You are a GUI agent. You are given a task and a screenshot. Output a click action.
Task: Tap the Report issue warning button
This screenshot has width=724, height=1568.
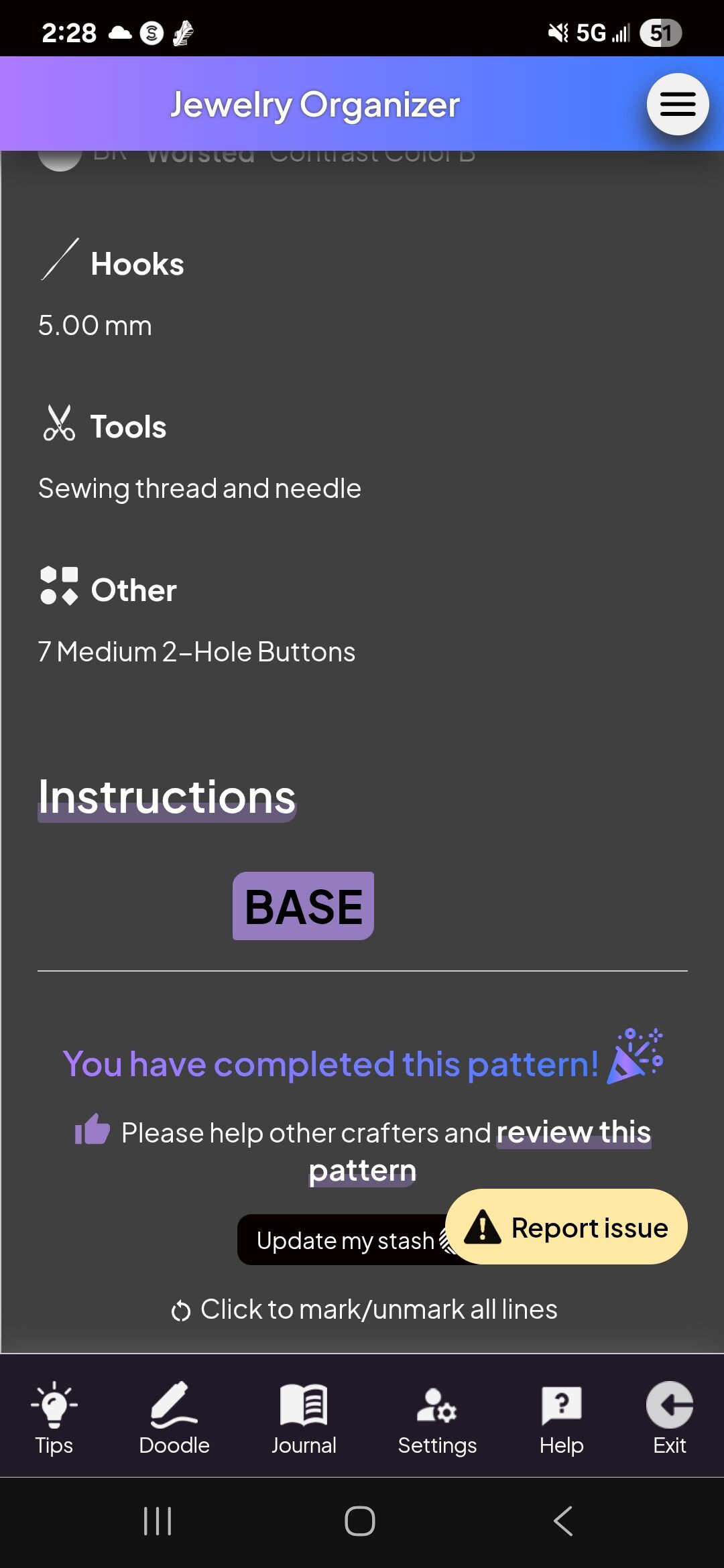566,1227
